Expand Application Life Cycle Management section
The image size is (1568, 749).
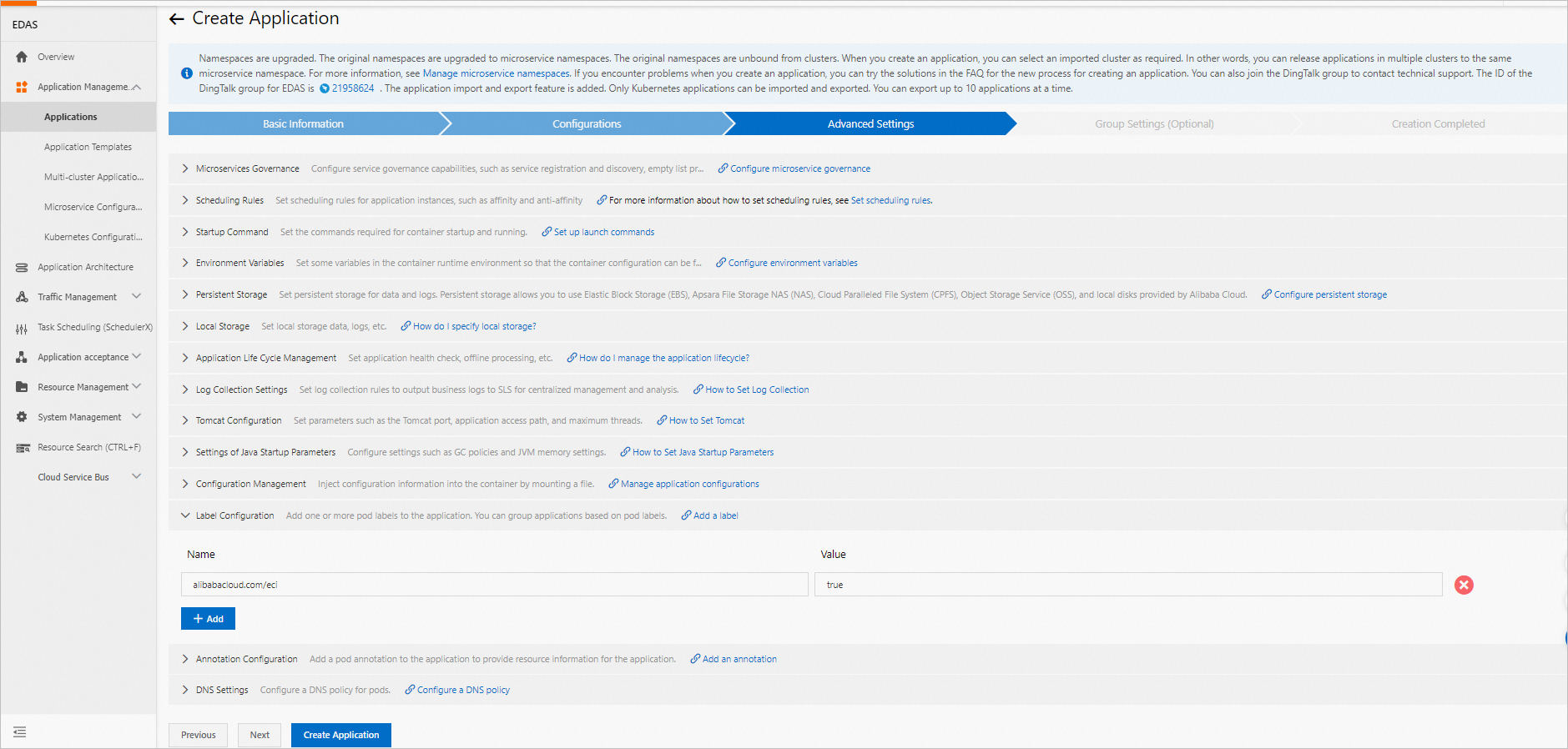185,358
